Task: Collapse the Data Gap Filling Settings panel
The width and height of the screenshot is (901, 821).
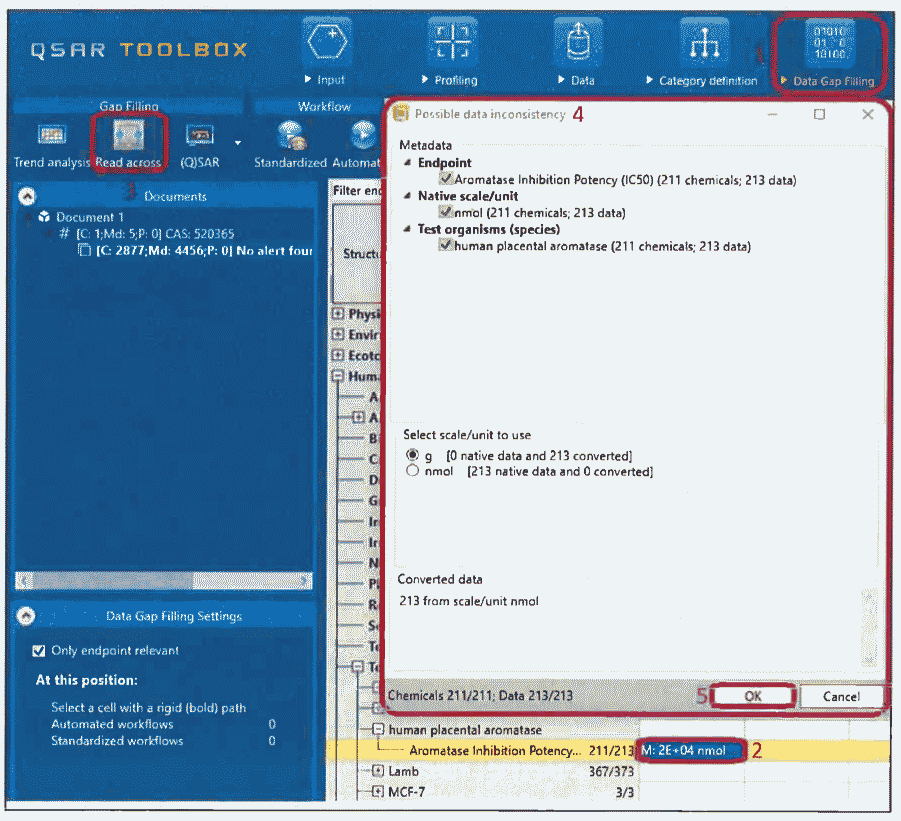Action: 28,616
